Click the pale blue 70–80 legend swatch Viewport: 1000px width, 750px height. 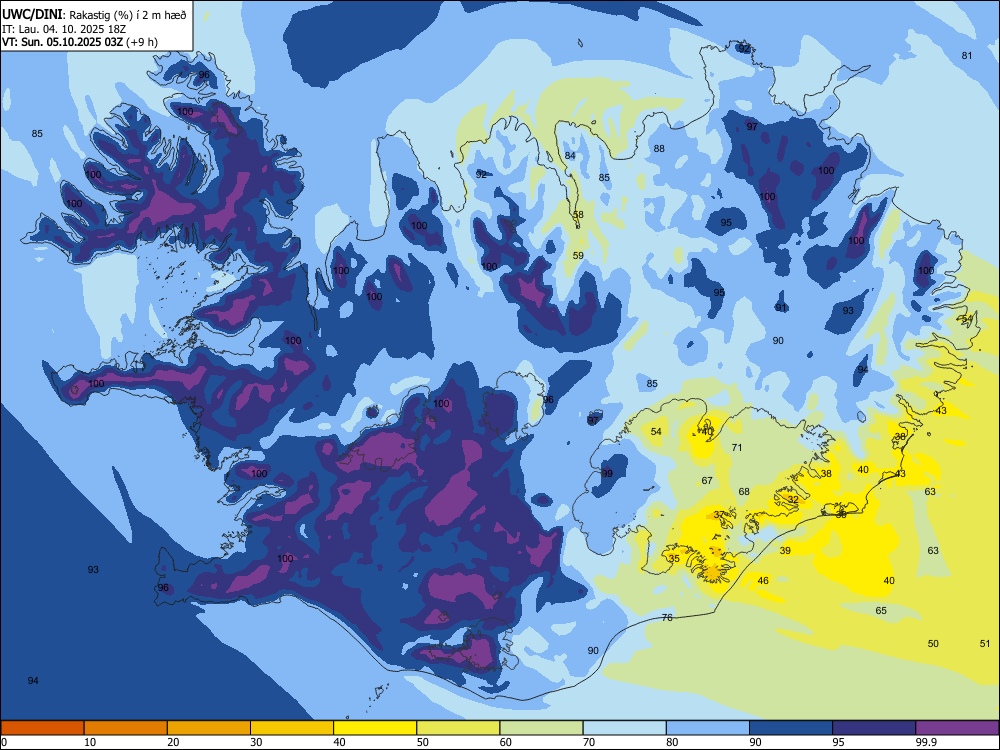point(624,728)
